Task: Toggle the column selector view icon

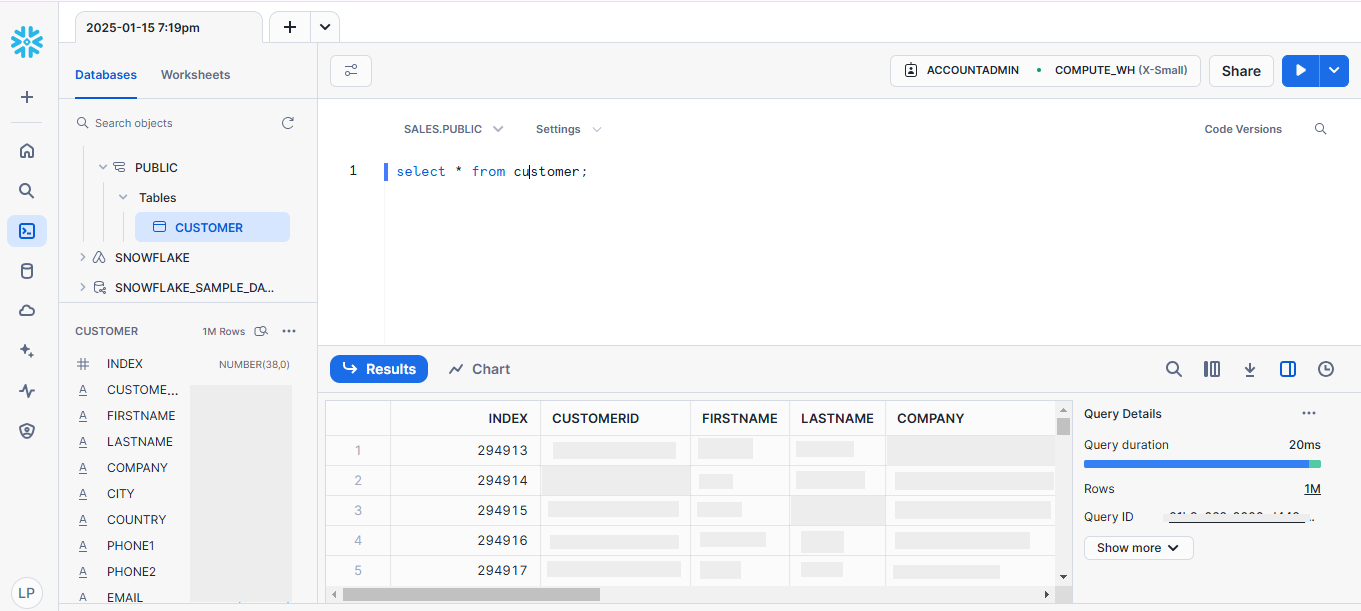Action: tap(1212, 369)
